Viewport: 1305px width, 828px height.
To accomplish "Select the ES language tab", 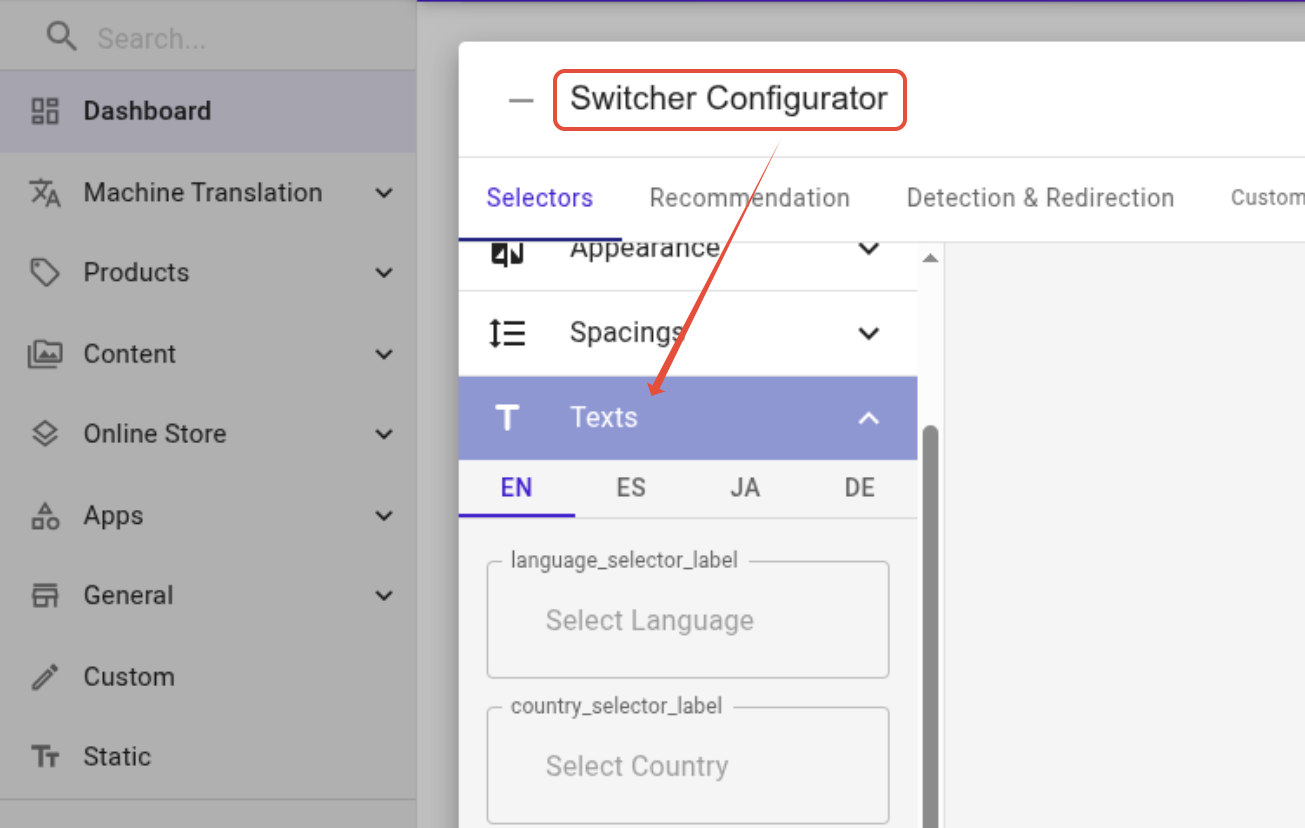I will coord(631,488).
